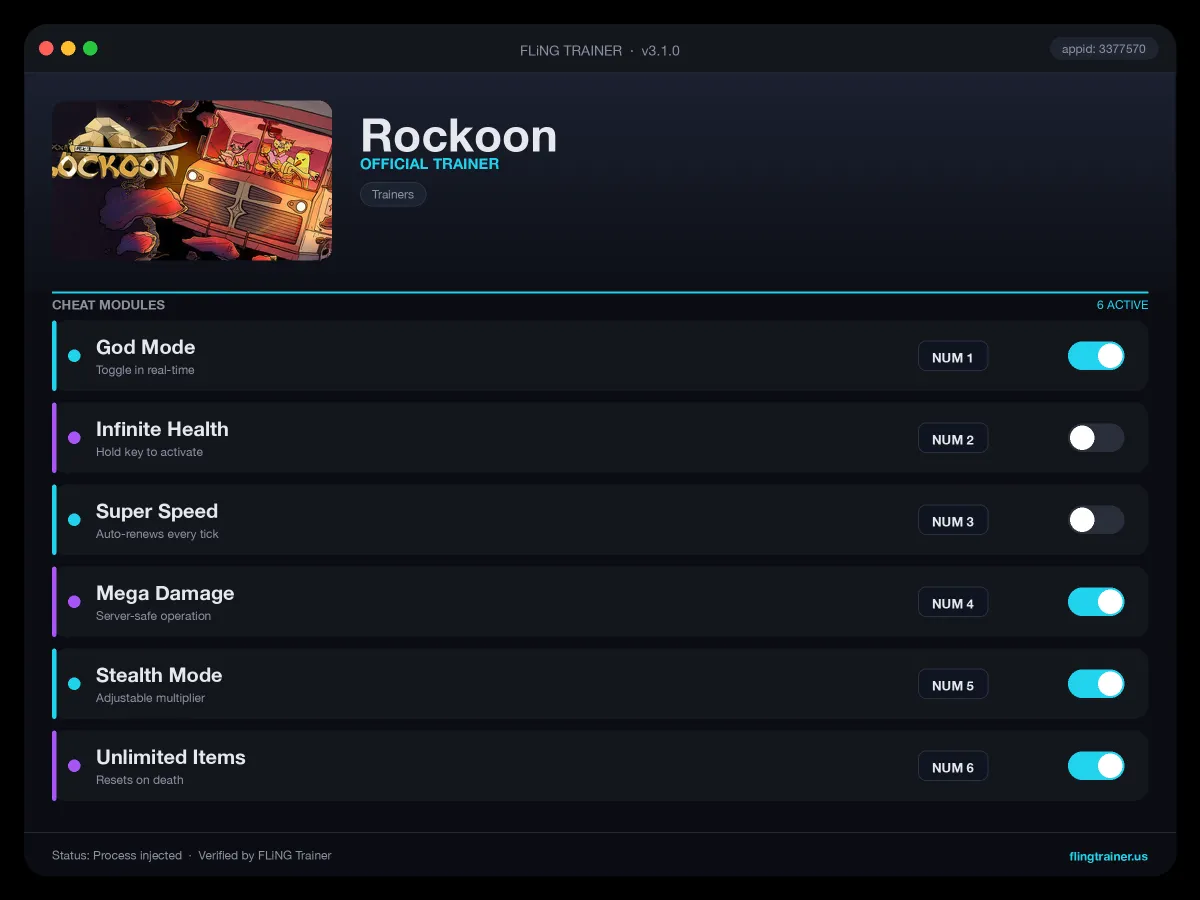Turn off the Unlimited Items toggle

coord(1096,766)
